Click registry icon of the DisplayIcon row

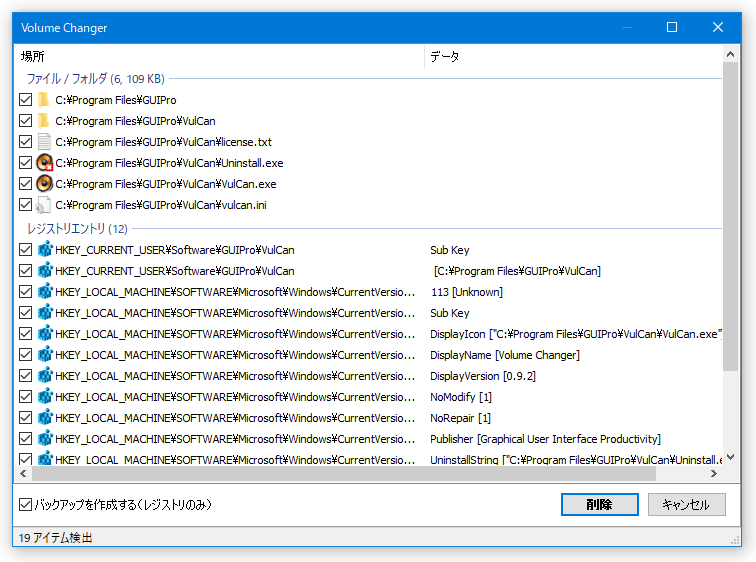[45, 334]
